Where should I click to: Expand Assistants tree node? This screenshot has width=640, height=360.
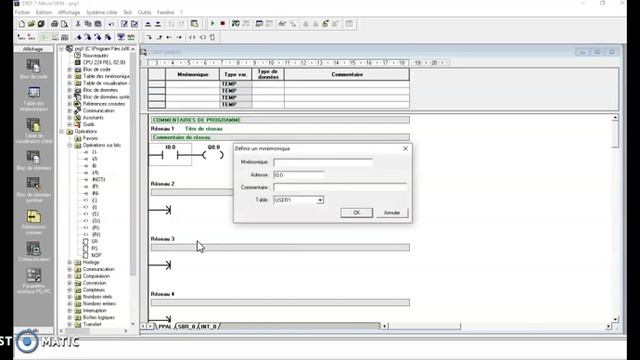click(x=70, y=118)
